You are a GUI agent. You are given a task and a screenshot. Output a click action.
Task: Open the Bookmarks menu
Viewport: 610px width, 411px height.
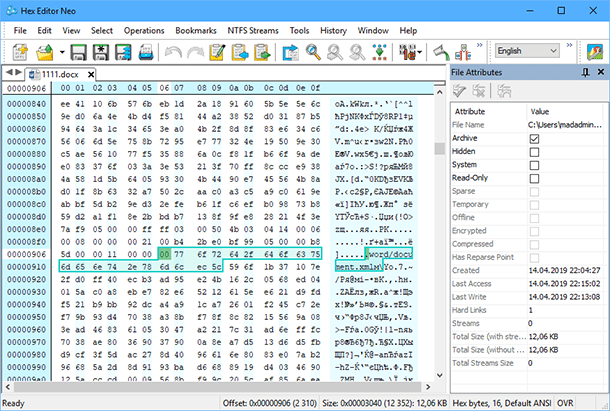[196, 30]
